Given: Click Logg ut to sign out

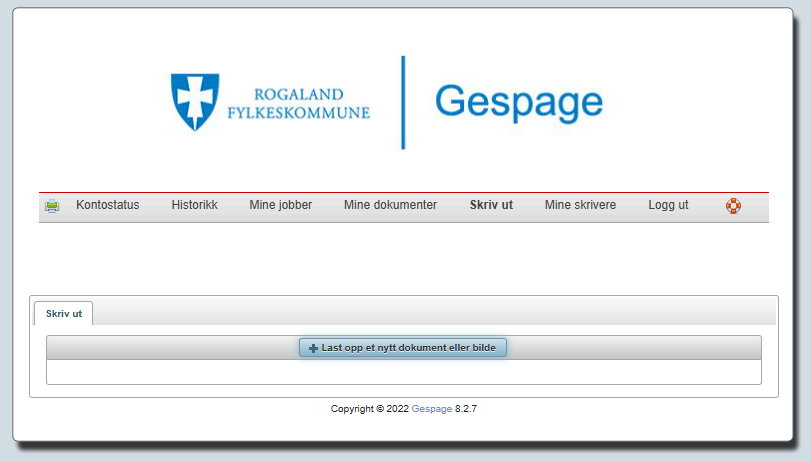Looking at the screenshot, I should click(x=668, y=205).
